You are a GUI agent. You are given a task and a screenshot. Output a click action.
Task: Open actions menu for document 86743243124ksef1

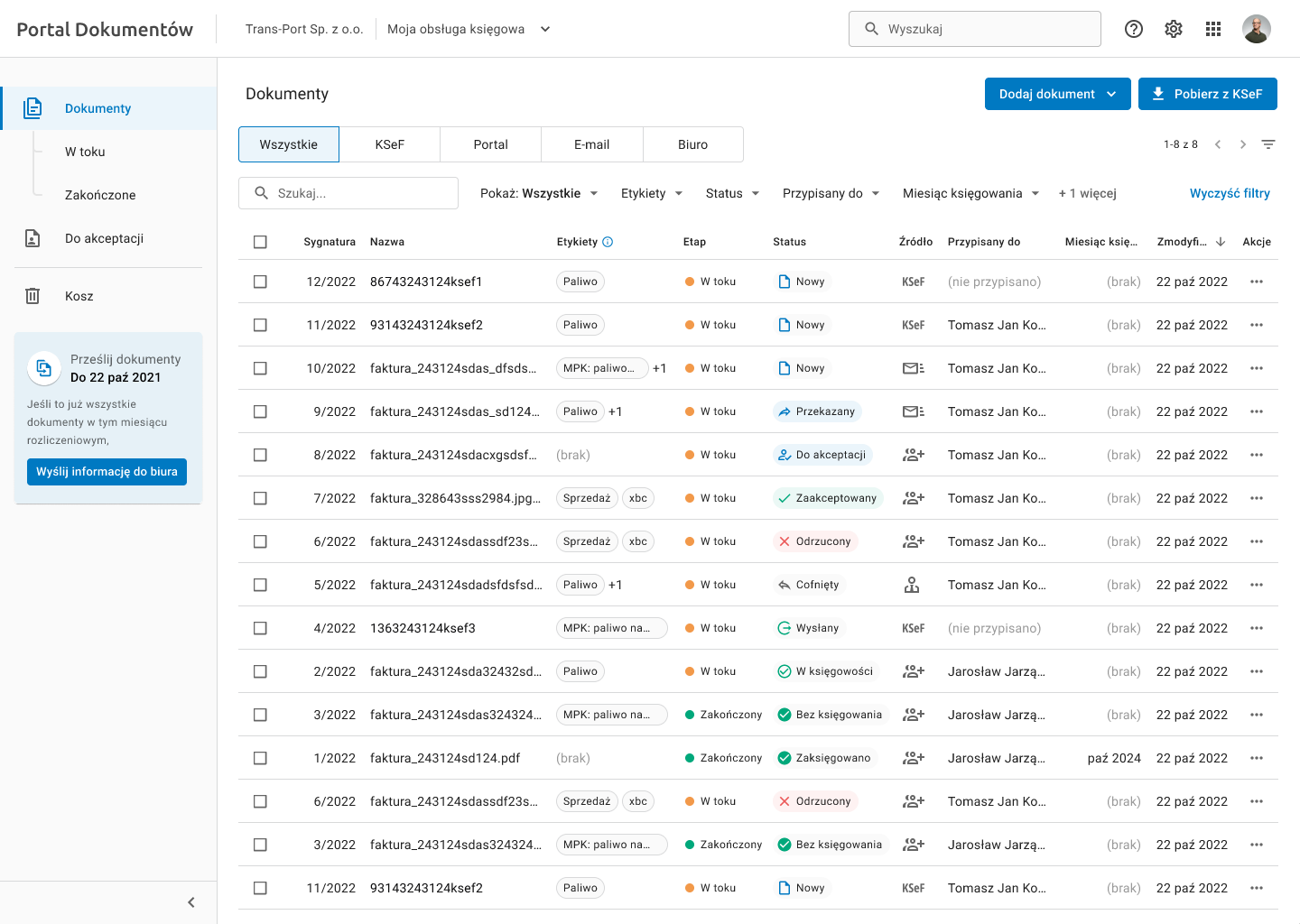[x=1257, y=282]
